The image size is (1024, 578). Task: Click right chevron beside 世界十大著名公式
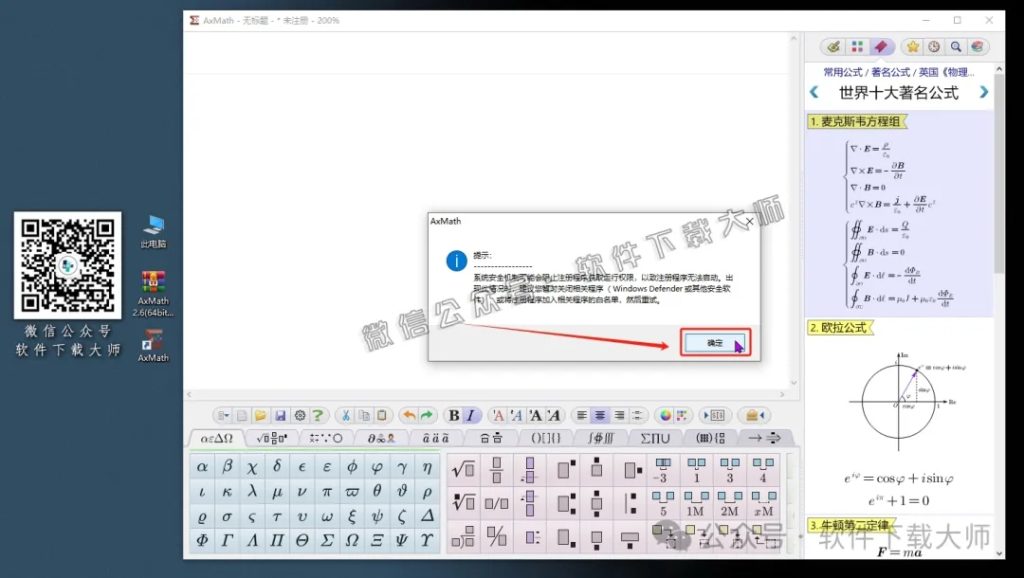click(x=984, y=91)
